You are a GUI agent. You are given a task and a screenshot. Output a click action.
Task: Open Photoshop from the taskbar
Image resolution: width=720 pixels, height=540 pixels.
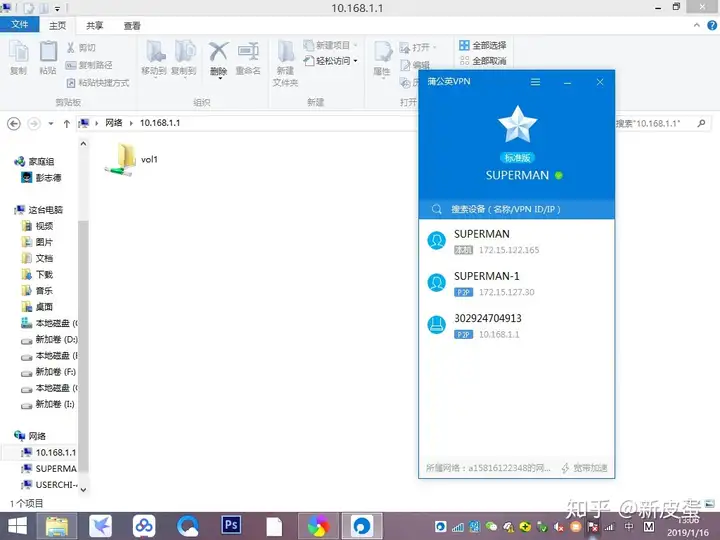tap(231, 525)
